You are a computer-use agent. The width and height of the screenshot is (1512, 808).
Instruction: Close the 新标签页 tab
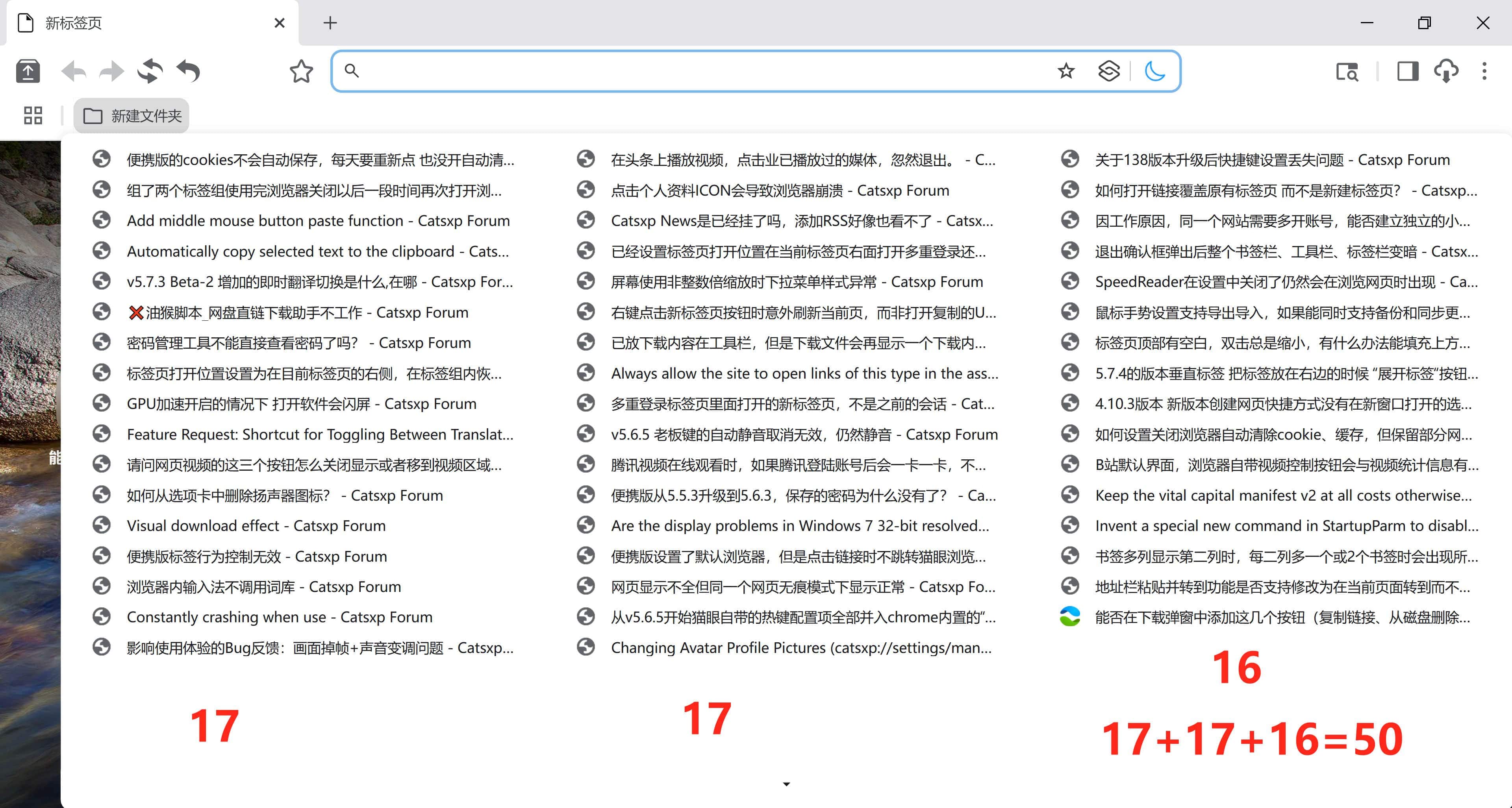(280, 23)
